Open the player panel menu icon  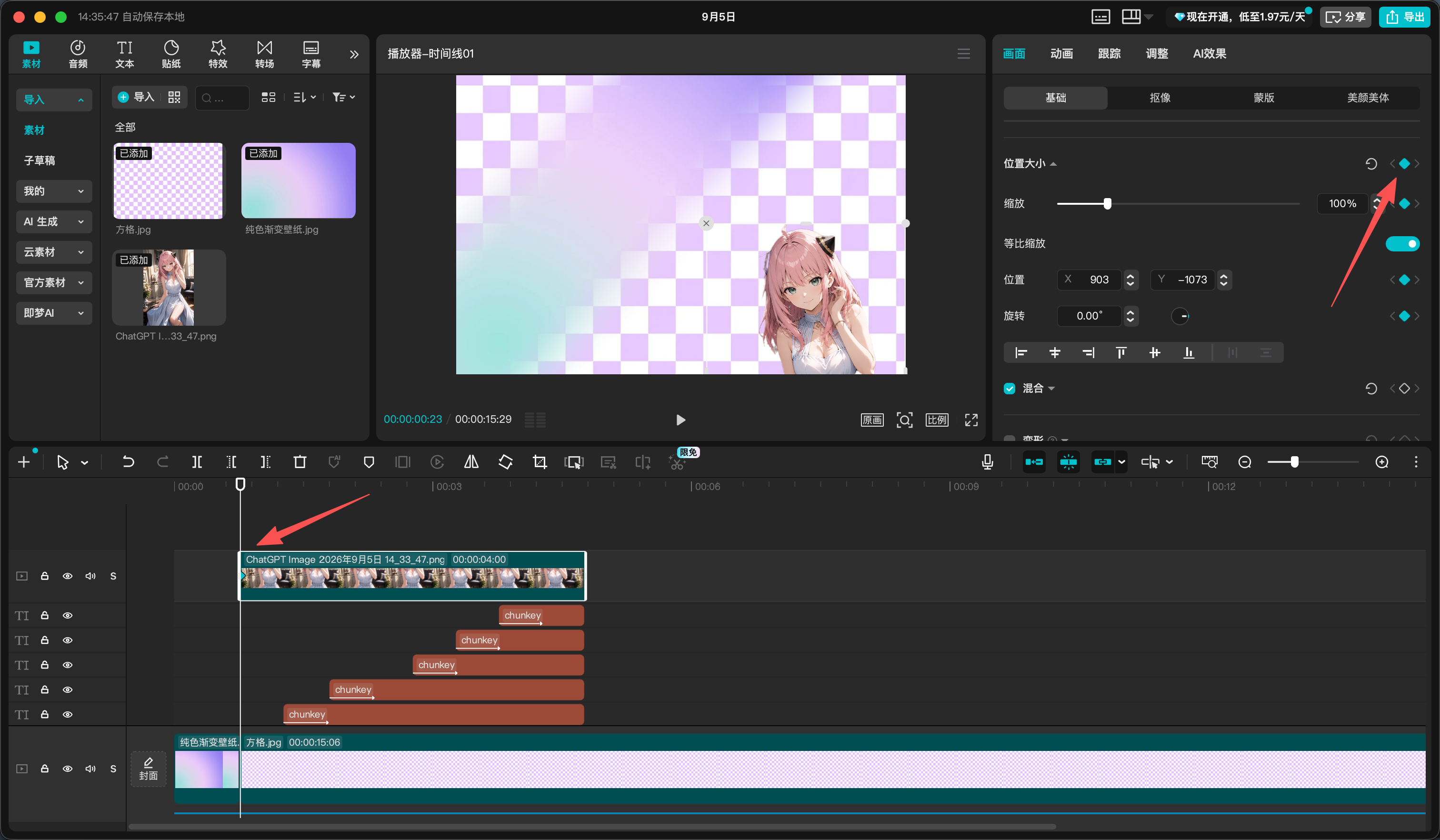(x=964, y=54)
